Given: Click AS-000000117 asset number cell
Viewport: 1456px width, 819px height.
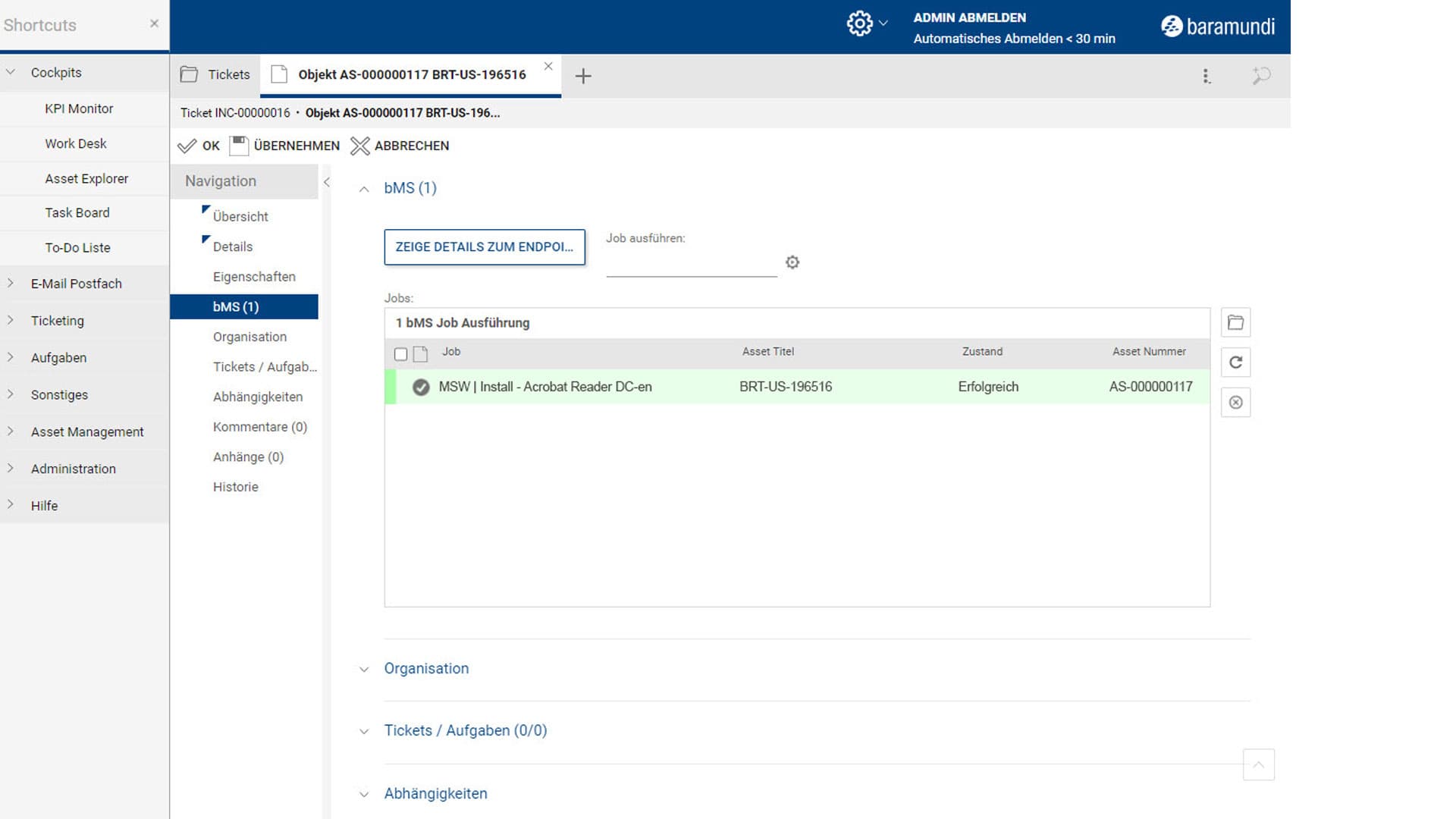Looking at the screenshot, I should click(x=1150, y=387).
